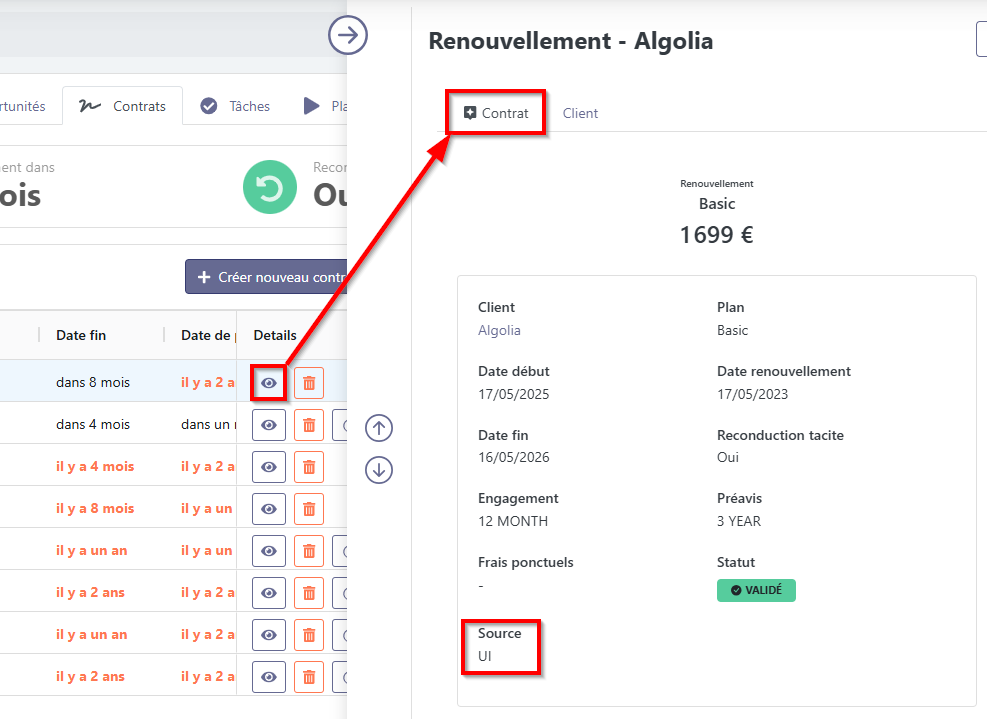Click the green renewal circular arrow icon
Image resolution: width=987 pixels, height=719 pixels.
tap(270, 187)
